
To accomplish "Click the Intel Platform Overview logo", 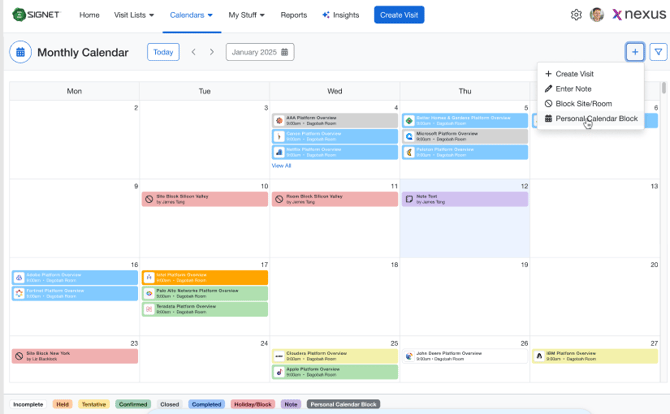I will tap(149, 278).
